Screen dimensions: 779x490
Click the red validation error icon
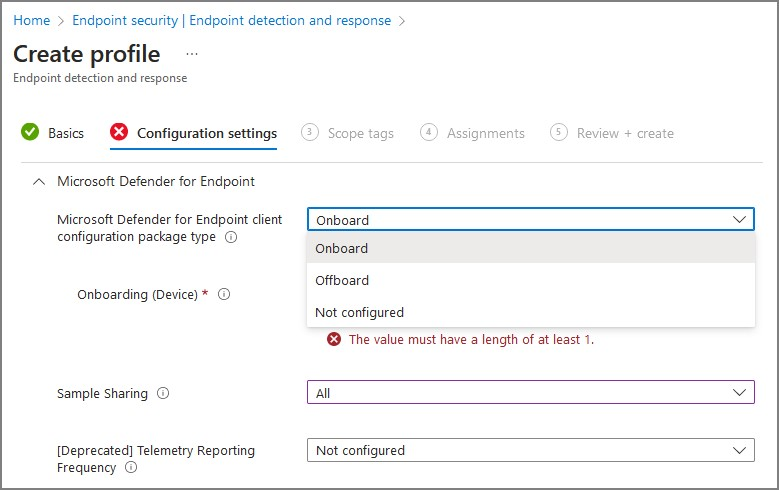click(x=335, y=340)
